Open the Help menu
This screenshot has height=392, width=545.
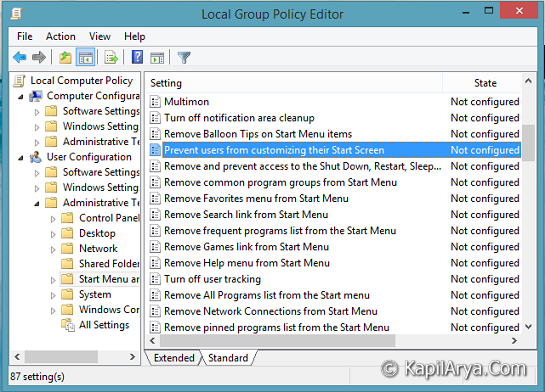coord(135,36)
